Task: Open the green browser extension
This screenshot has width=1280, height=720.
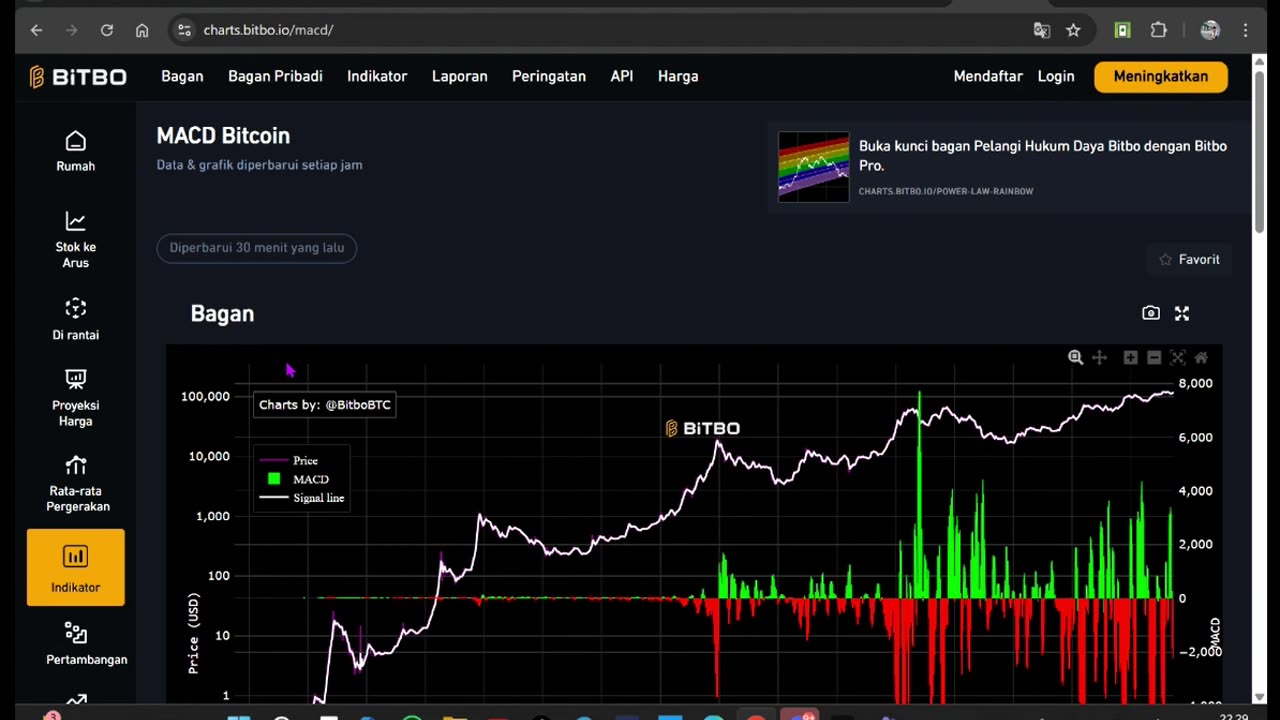Action: pyautogui.click(x=1123, y=30)
